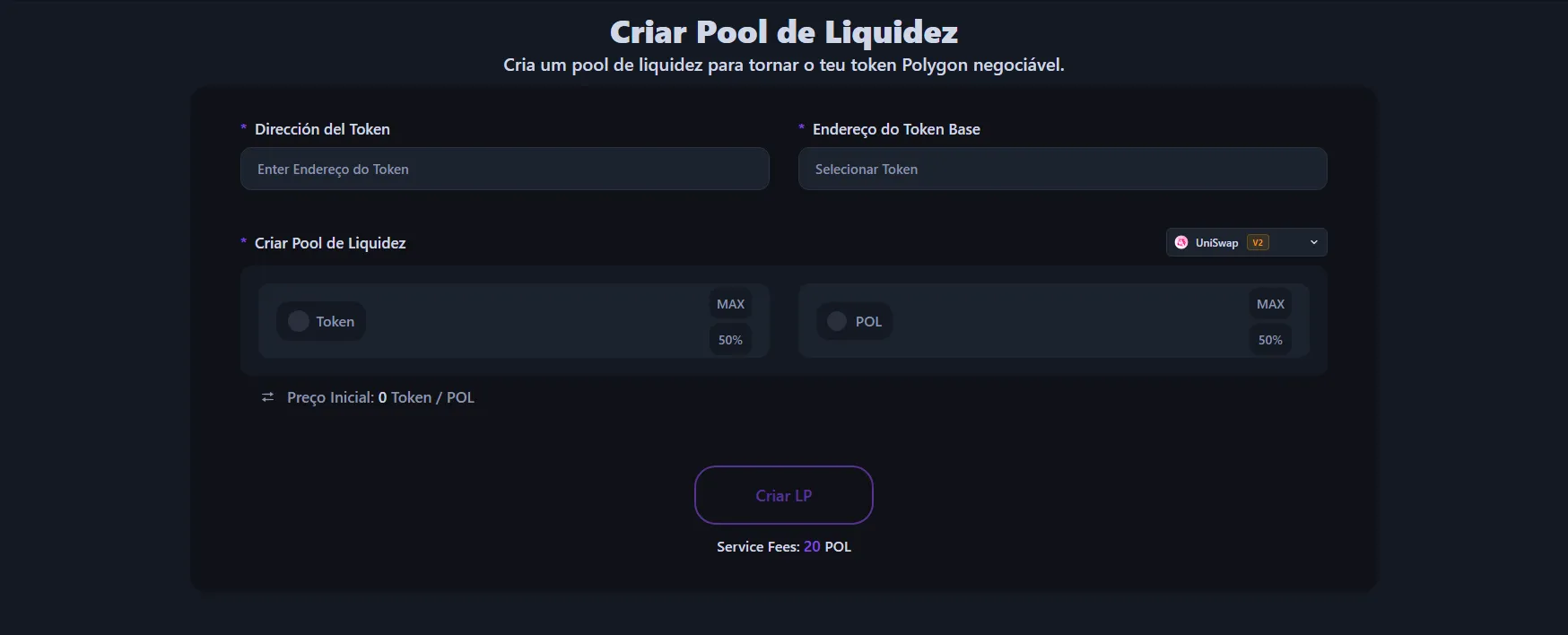Focus the Enter Endereço do Token field

click(x=504, y=169)
